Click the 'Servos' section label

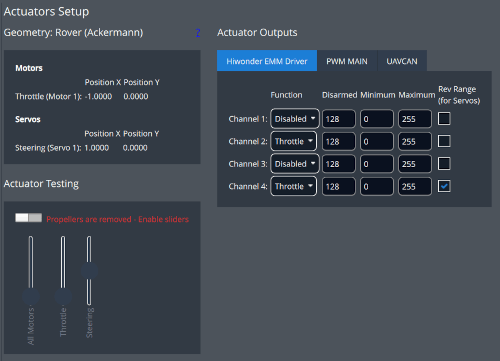(28, 119)
